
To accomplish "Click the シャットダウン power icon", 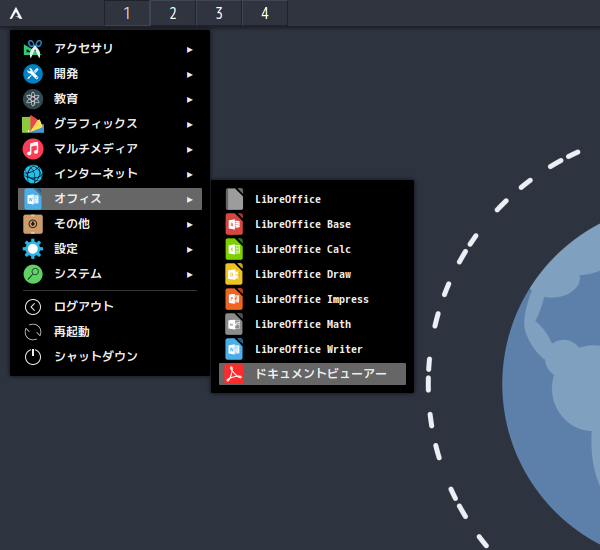I will pyautogui.click(x=33, y=357).
